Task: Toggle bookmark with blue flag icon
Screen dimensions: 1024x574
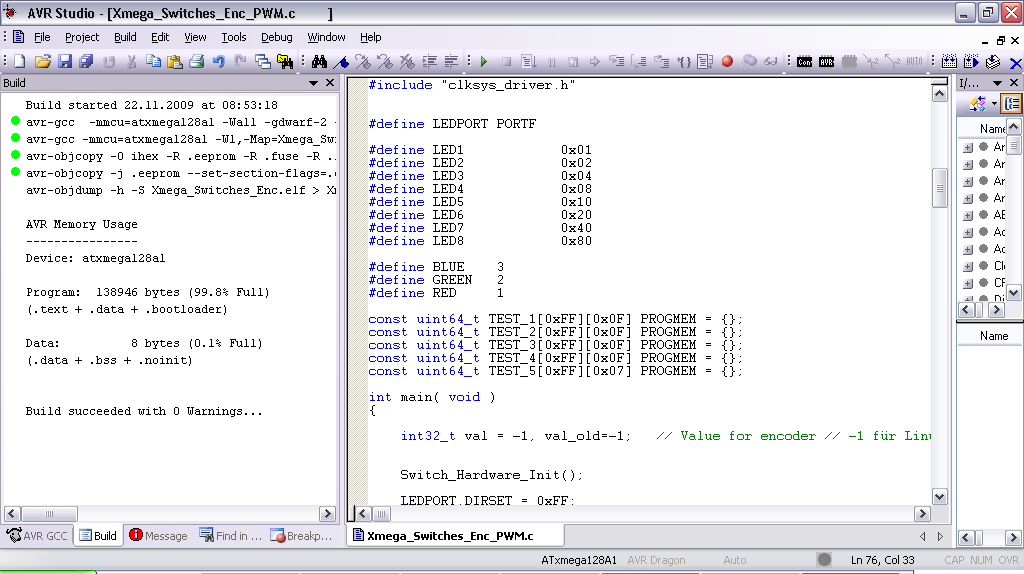Action: click(341, 61)
